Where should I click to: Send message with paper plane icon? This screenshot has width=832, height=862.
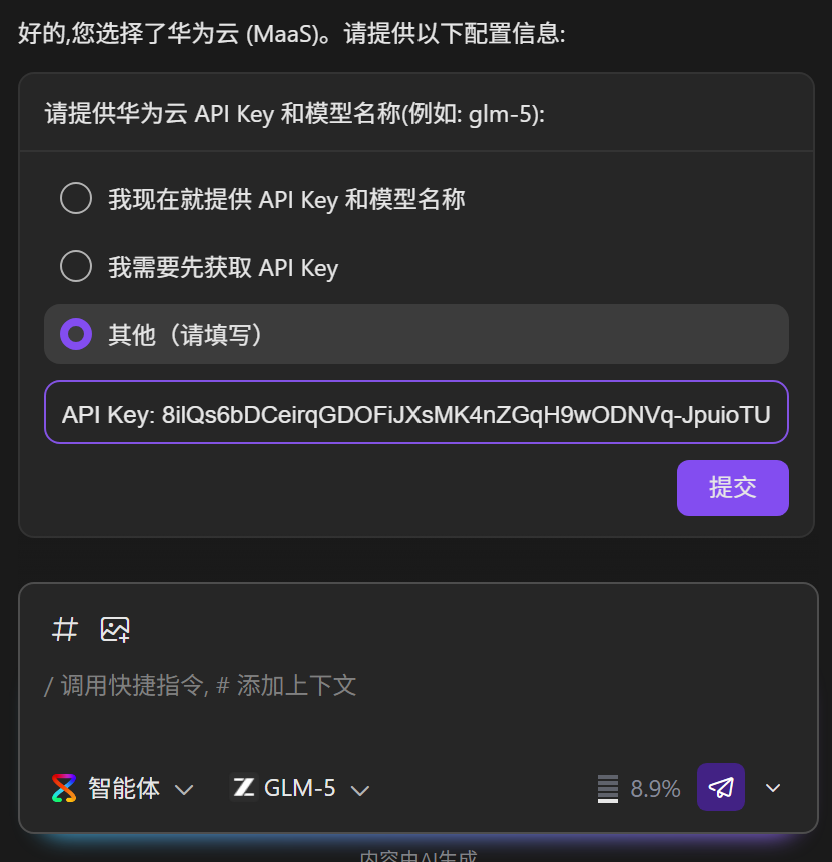tap(721, 787)
